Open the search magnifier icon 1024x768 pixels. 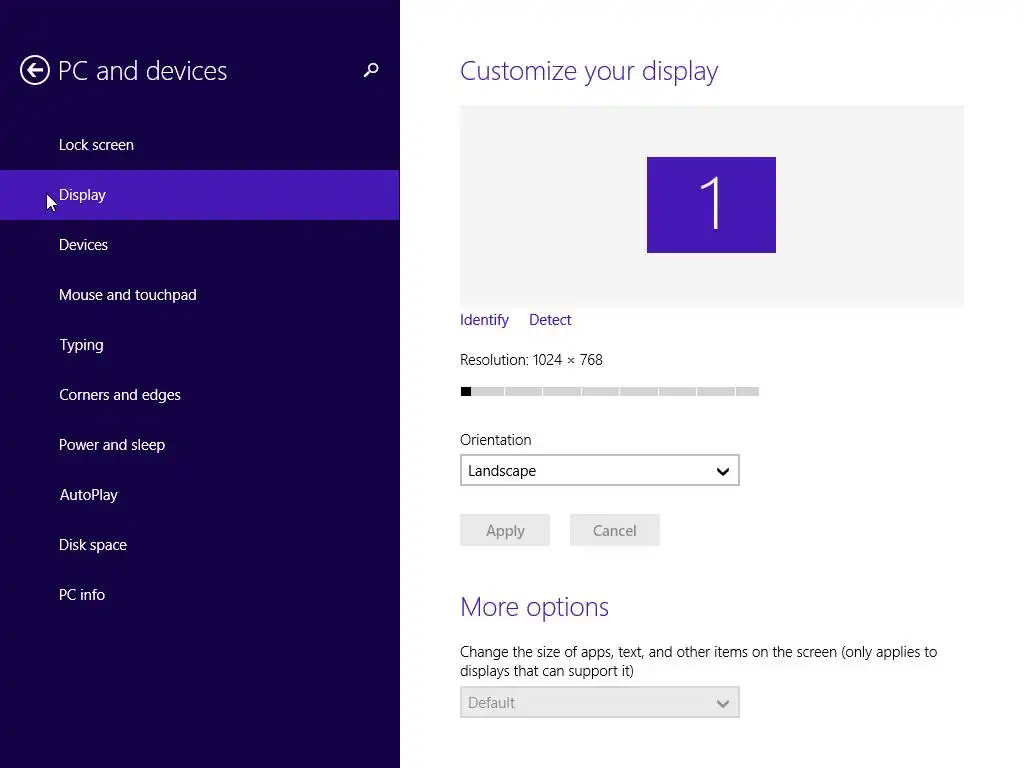click(371, 70)
